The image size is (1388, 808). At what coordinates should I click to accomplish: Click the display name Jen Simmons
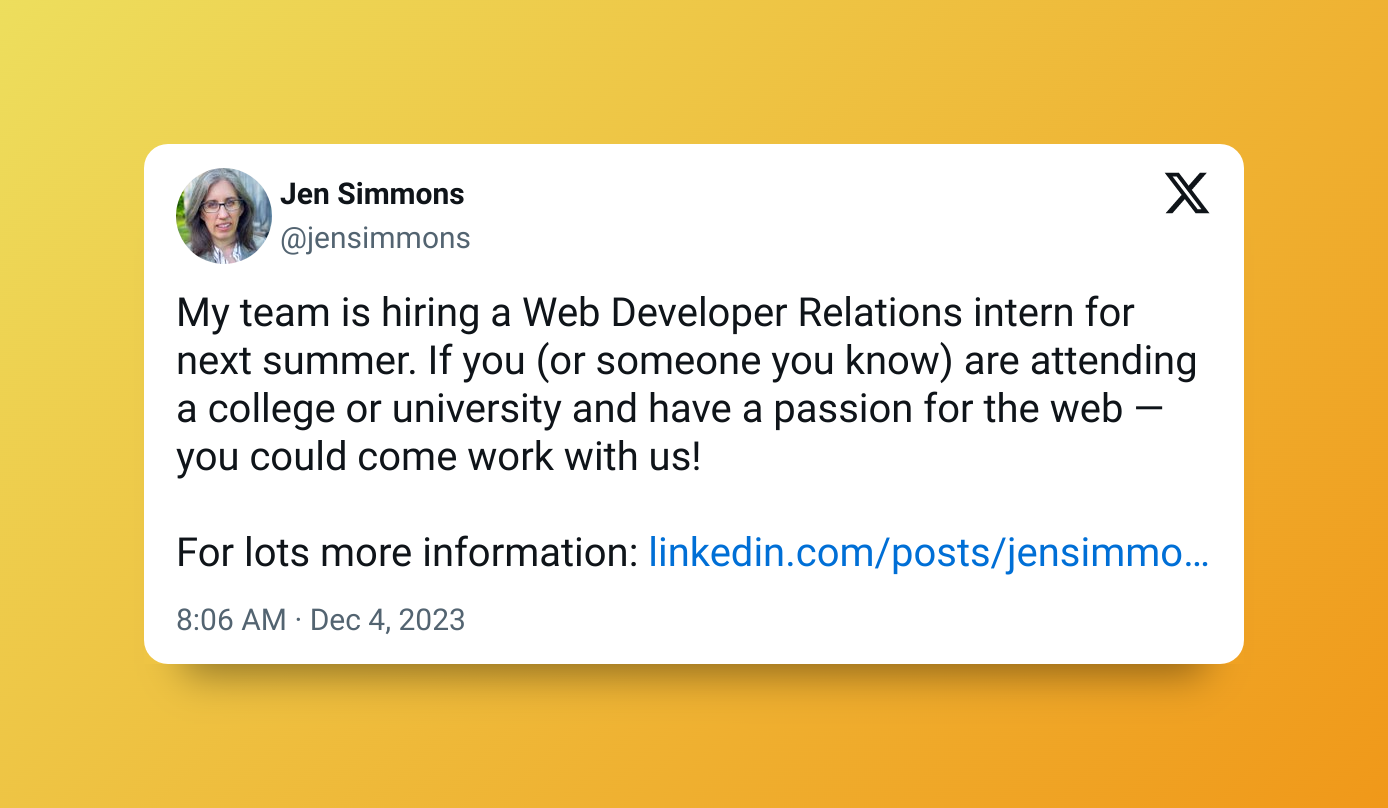(x=372, y=194)
